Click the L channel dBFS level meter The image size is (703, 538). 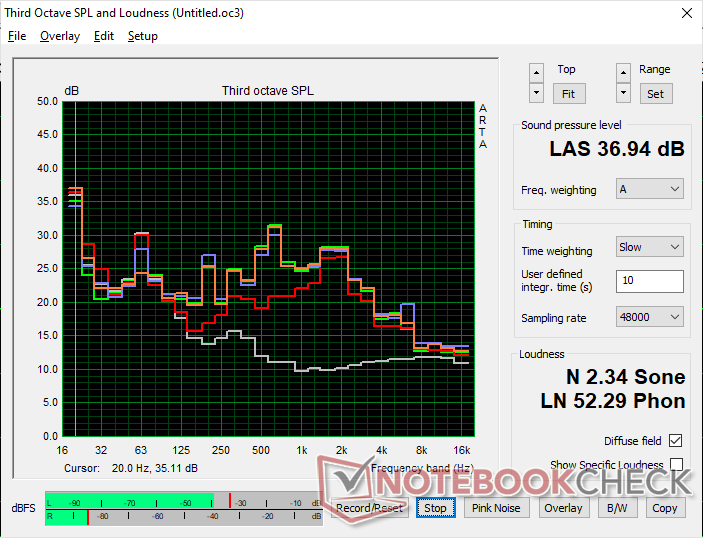[x=184, y=501]
